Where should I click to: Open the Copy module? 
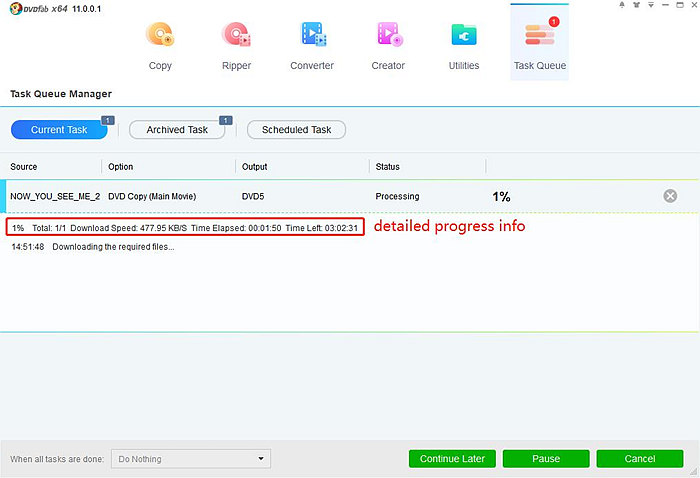[x=160, y=46]
